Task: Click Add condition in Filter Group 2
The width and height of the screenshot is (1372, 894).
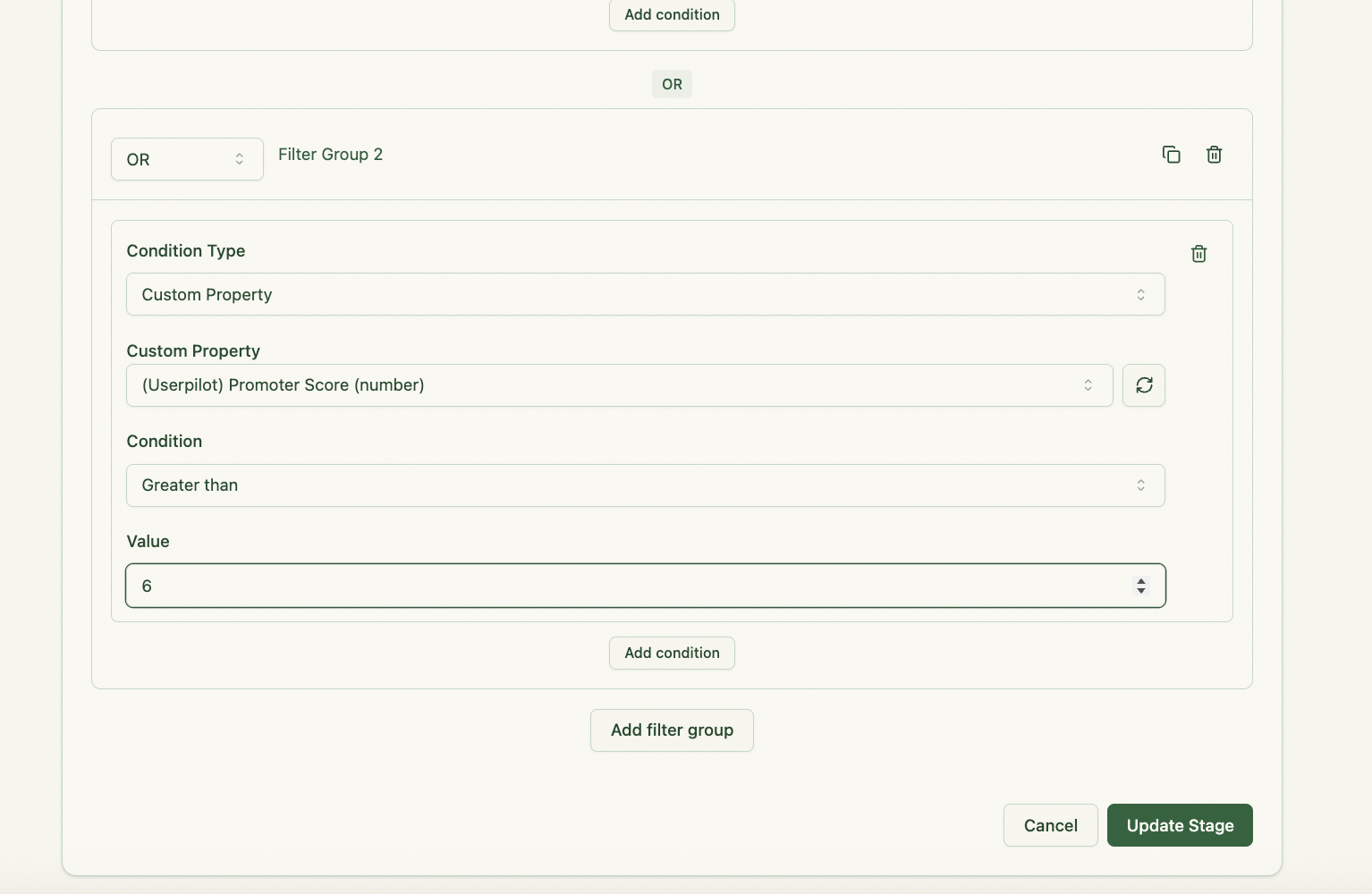Action: pyautogui.click(x=672, y=653)
